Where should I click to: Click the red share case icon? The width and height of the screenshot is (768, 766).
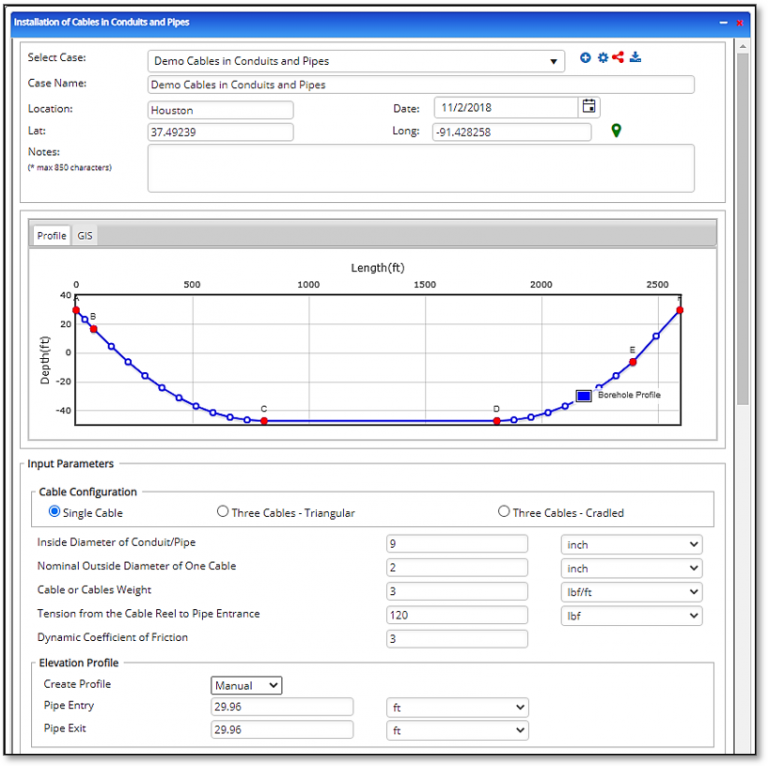pyautogui.click(x=618, y=58)
